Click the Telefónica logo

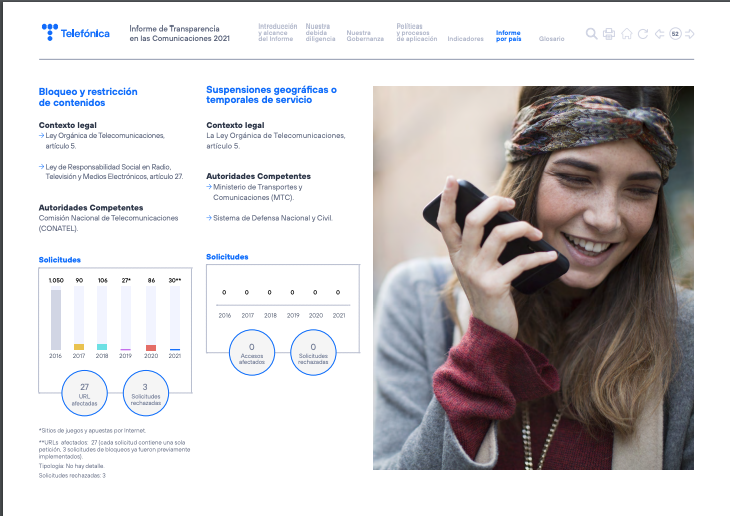click(76, 33)
